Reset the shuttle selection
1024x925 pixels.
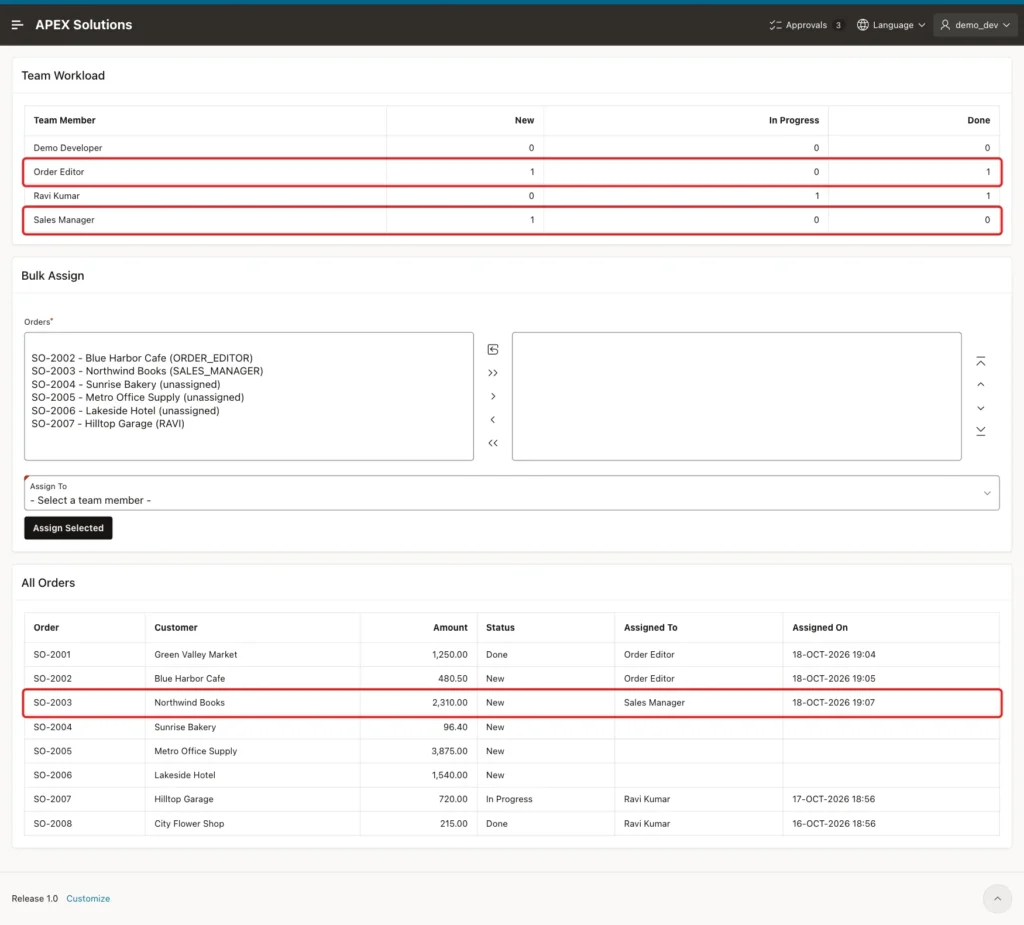(493, 349)
